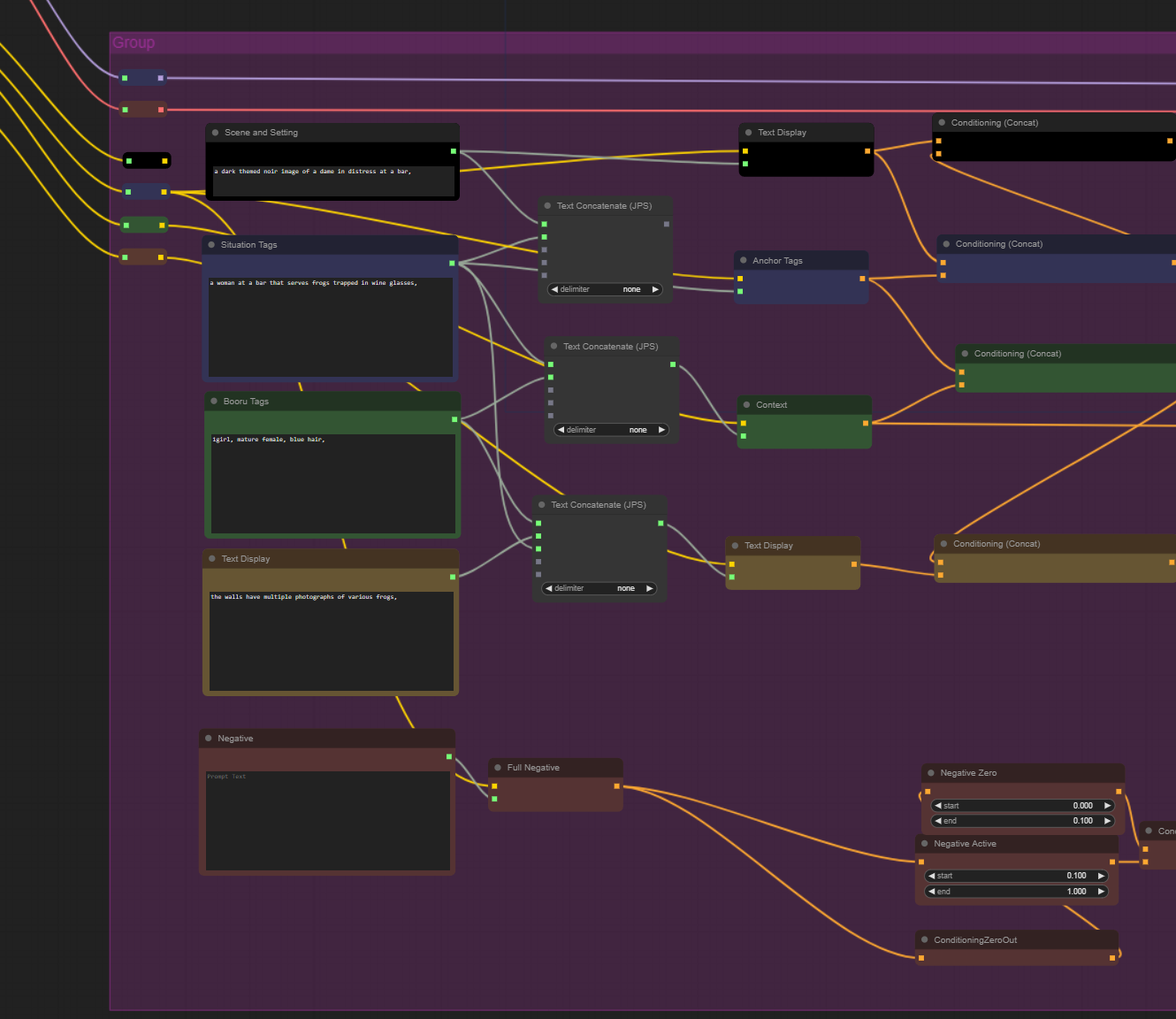Viewport: 1176px width, 1019px height.
Task: Collapse the ConditioningZeroOut node with its dot
Action: point(925,940)
